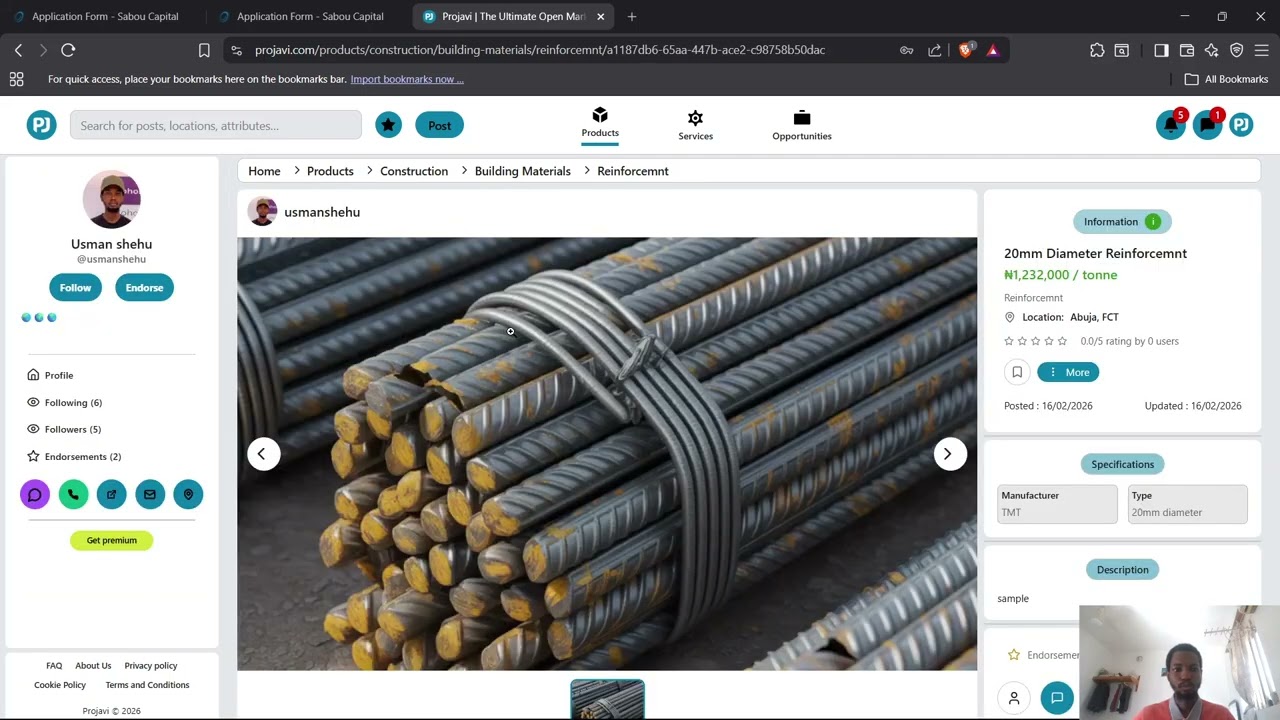
Task: Click the user icon at bottom right
Action: 1014,698
